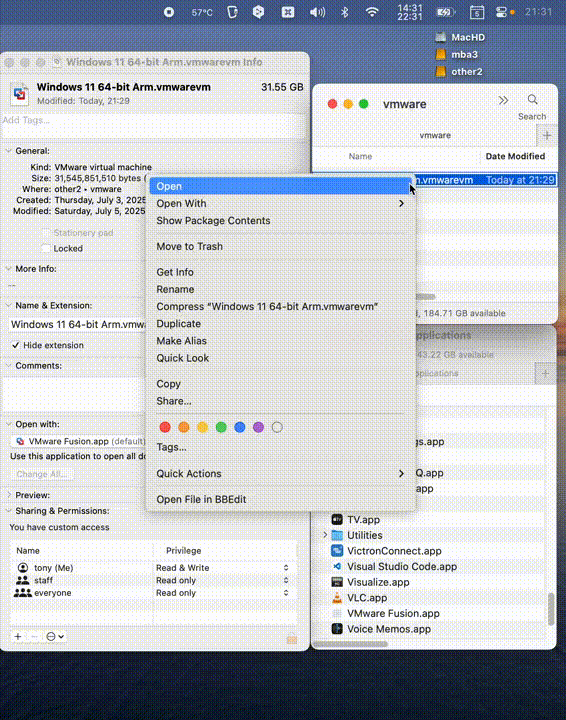Open the Wi-Fi menu bar icon
Viewport: 566px width, 720px height.
click(x=372, y=12)
